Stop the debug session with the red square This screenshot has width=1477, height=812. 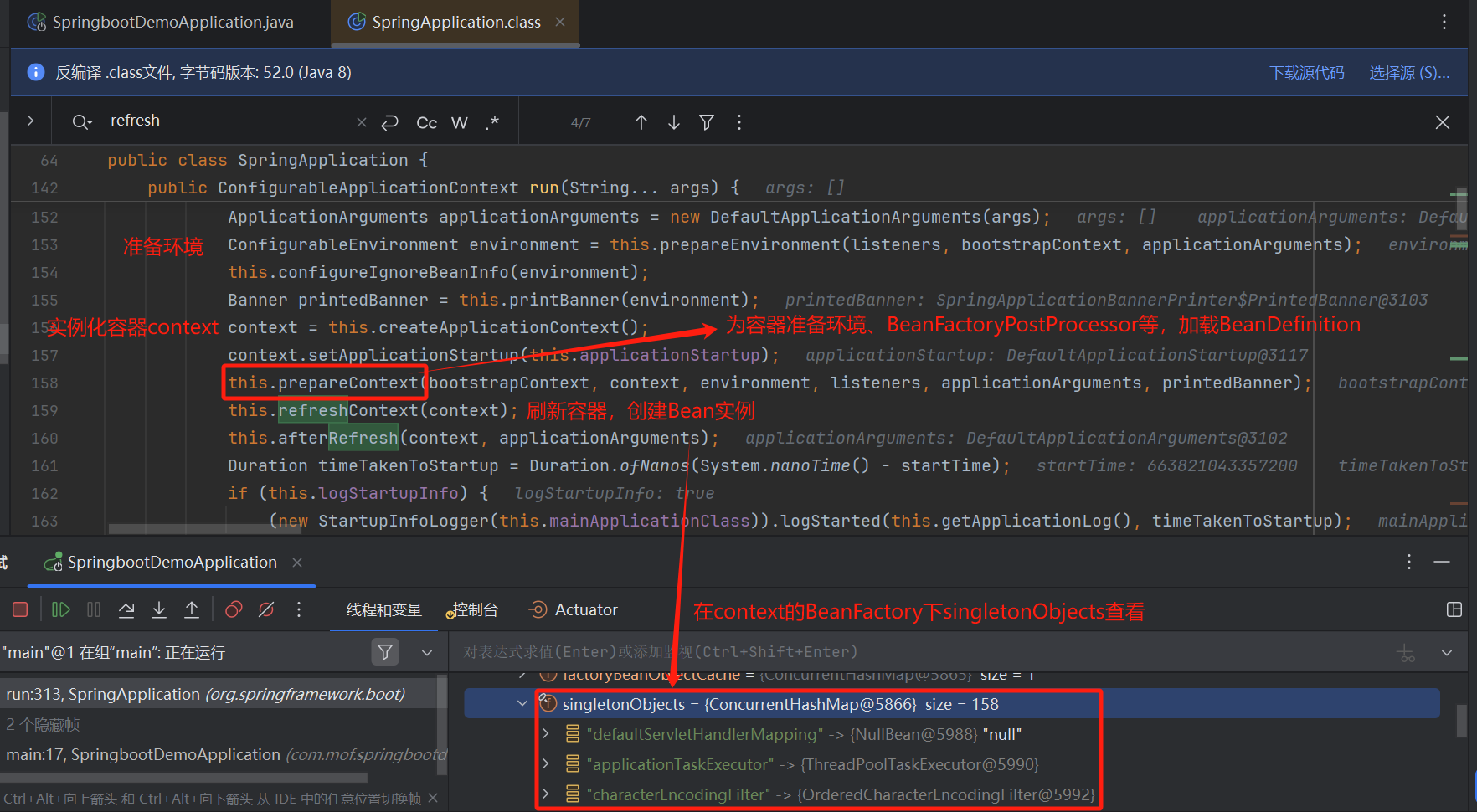click(21, 609)
